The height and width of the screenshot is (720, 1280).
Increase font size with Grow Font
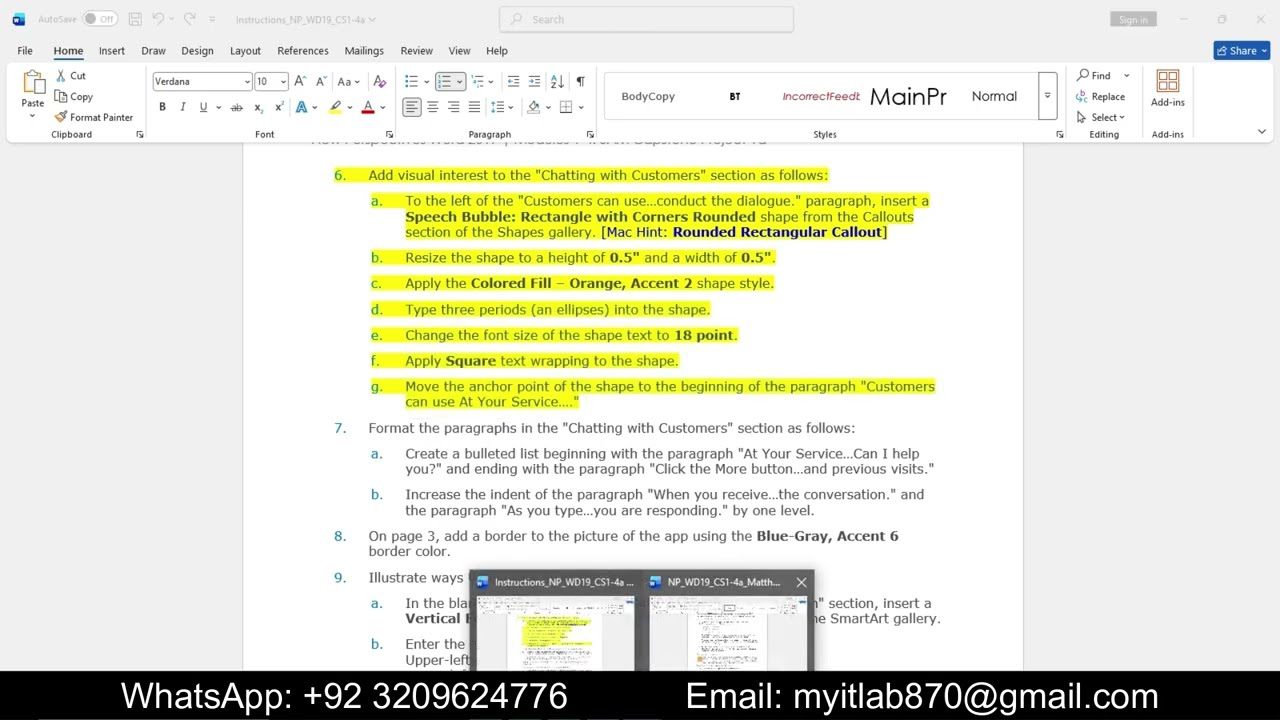click(300, 82)
